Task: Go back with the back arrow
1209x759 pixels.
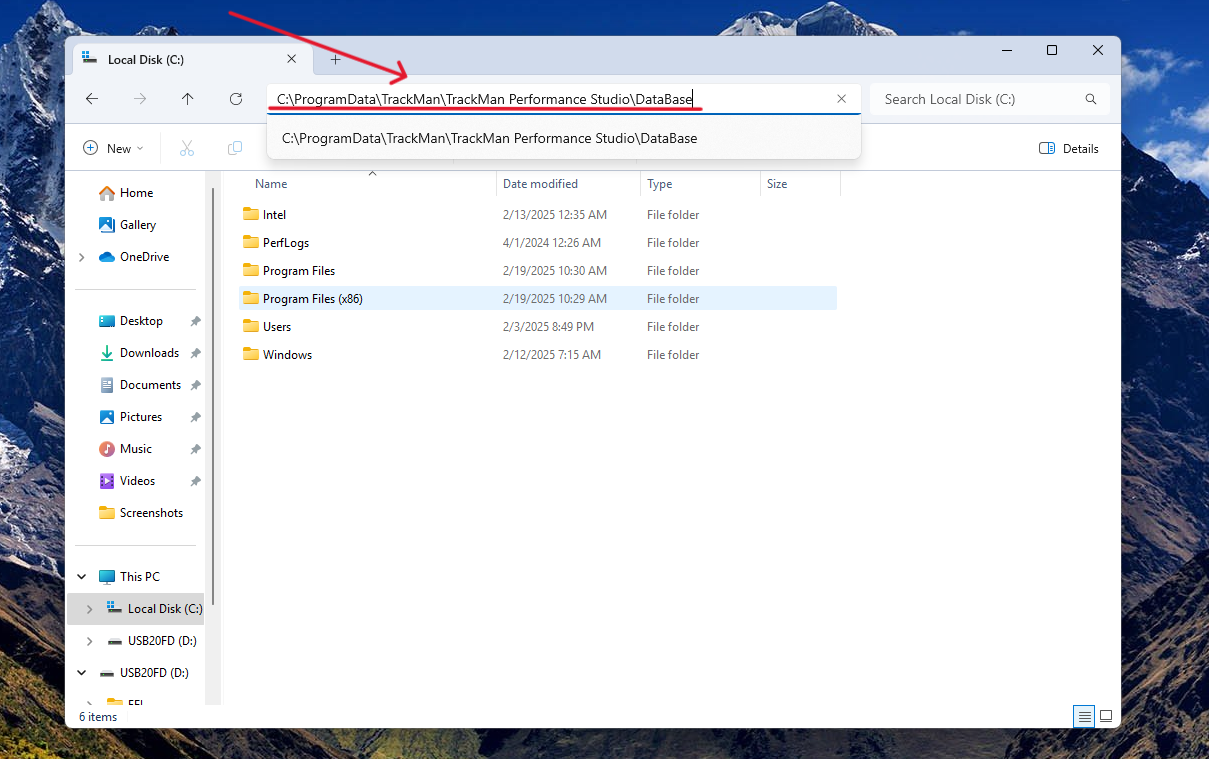Action: coord(92,99)
